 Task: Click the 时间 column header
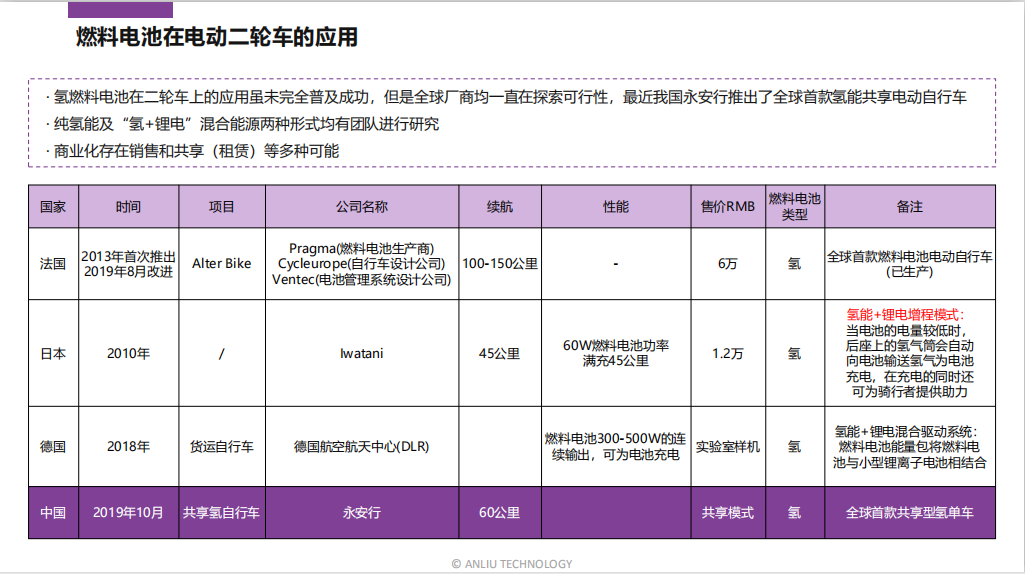(x=128, y=207)
